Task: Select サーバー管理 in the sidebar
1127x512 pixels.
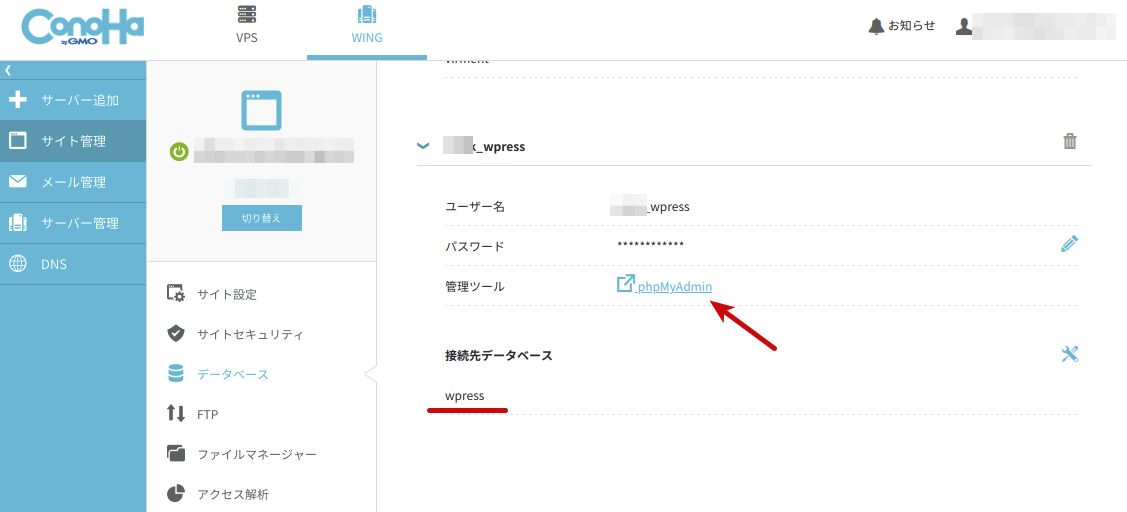Action: pyautogui.click(x=73, y=223)
